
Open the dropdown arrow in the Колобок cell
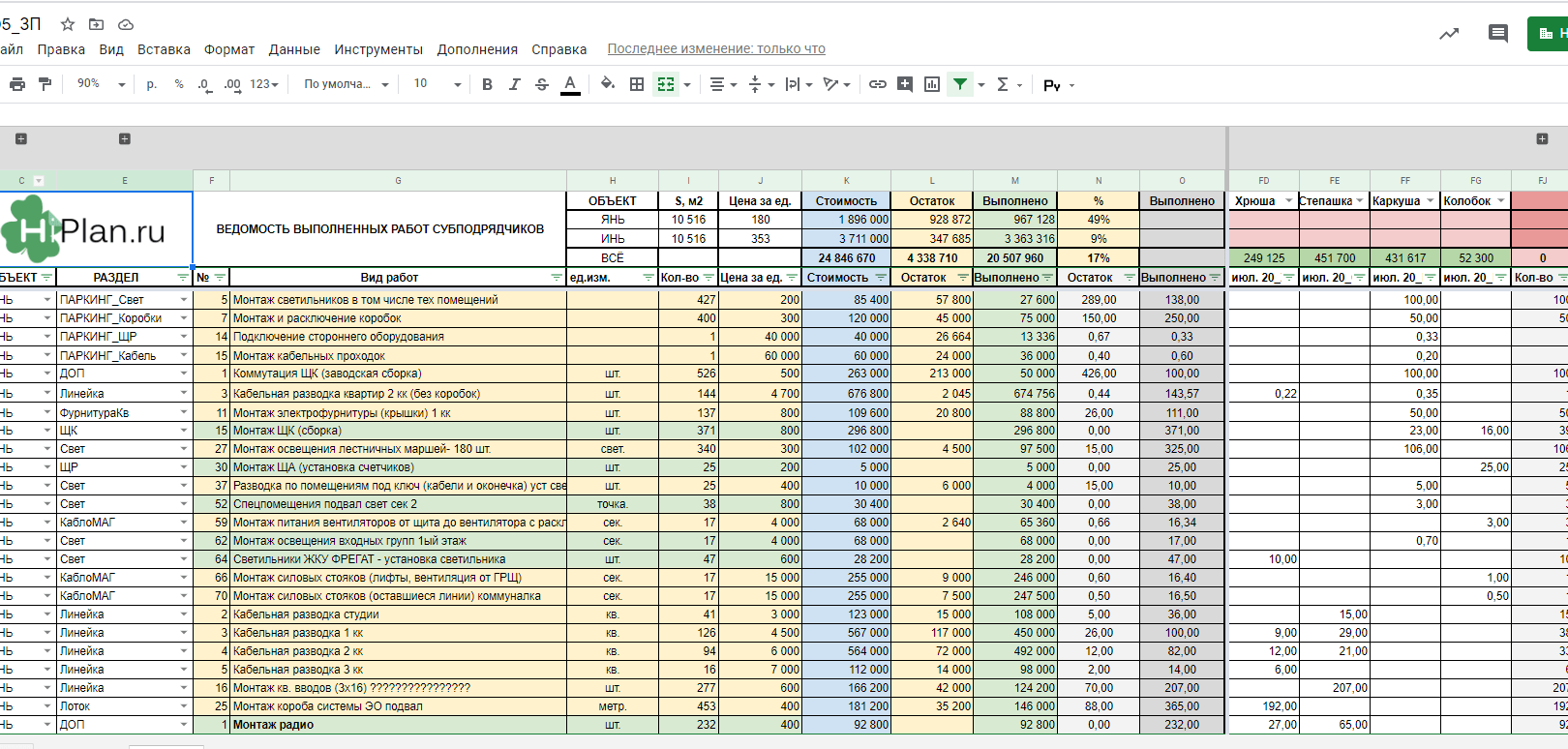pyautogui.click(x=1500, y=200)
